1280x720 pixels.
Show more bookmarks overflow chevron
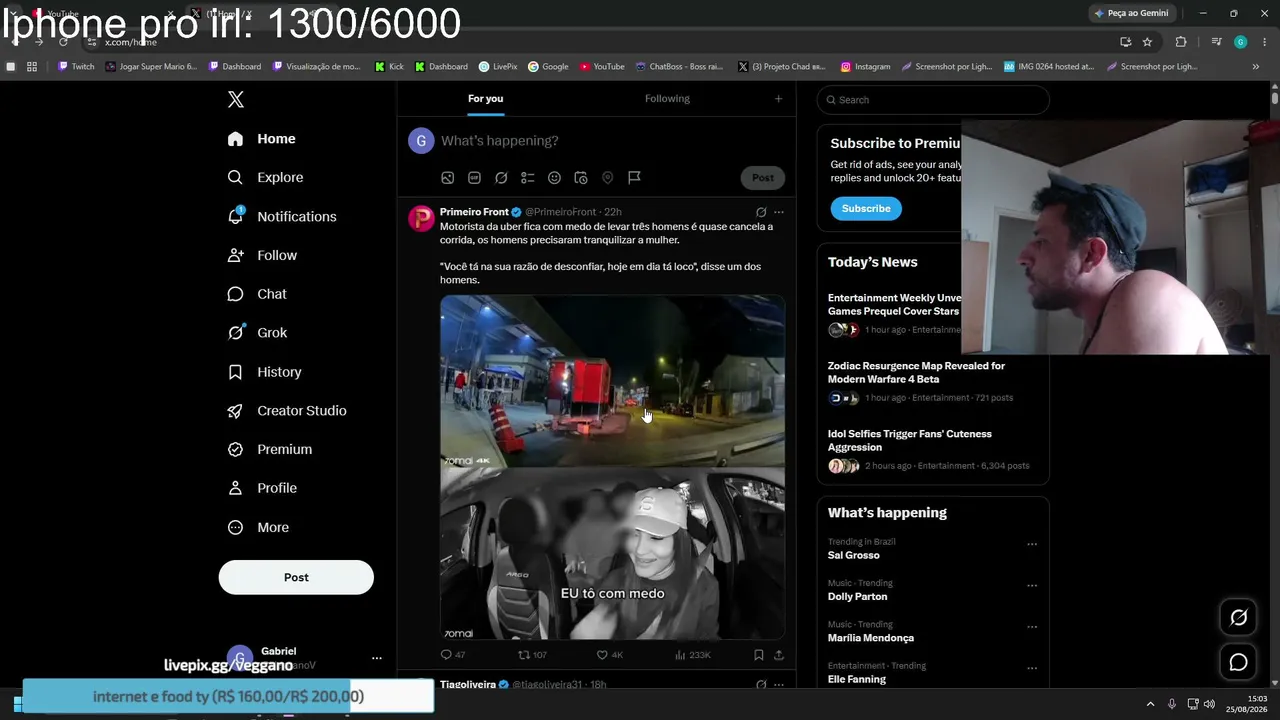click(1256, 67)
